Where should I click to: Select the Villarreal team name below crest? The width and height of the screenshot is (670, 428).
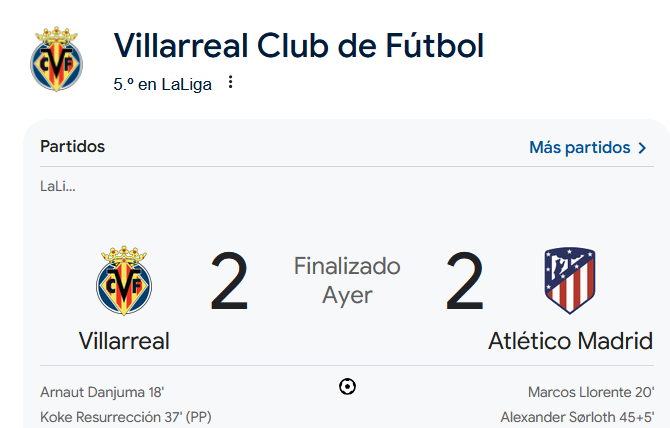(124, 341)
